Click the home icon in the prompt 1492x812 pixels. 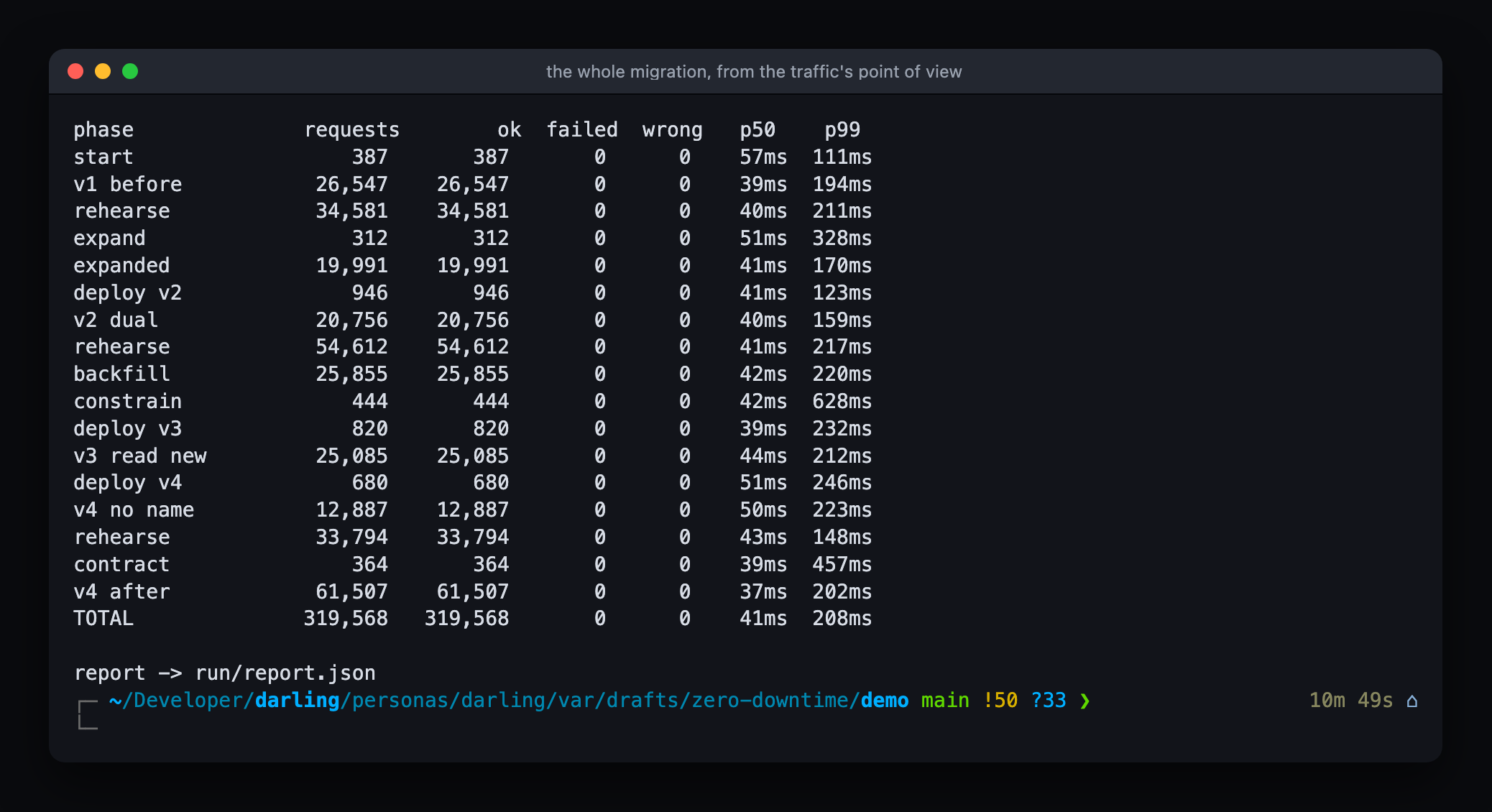[x=1412, y=701]
